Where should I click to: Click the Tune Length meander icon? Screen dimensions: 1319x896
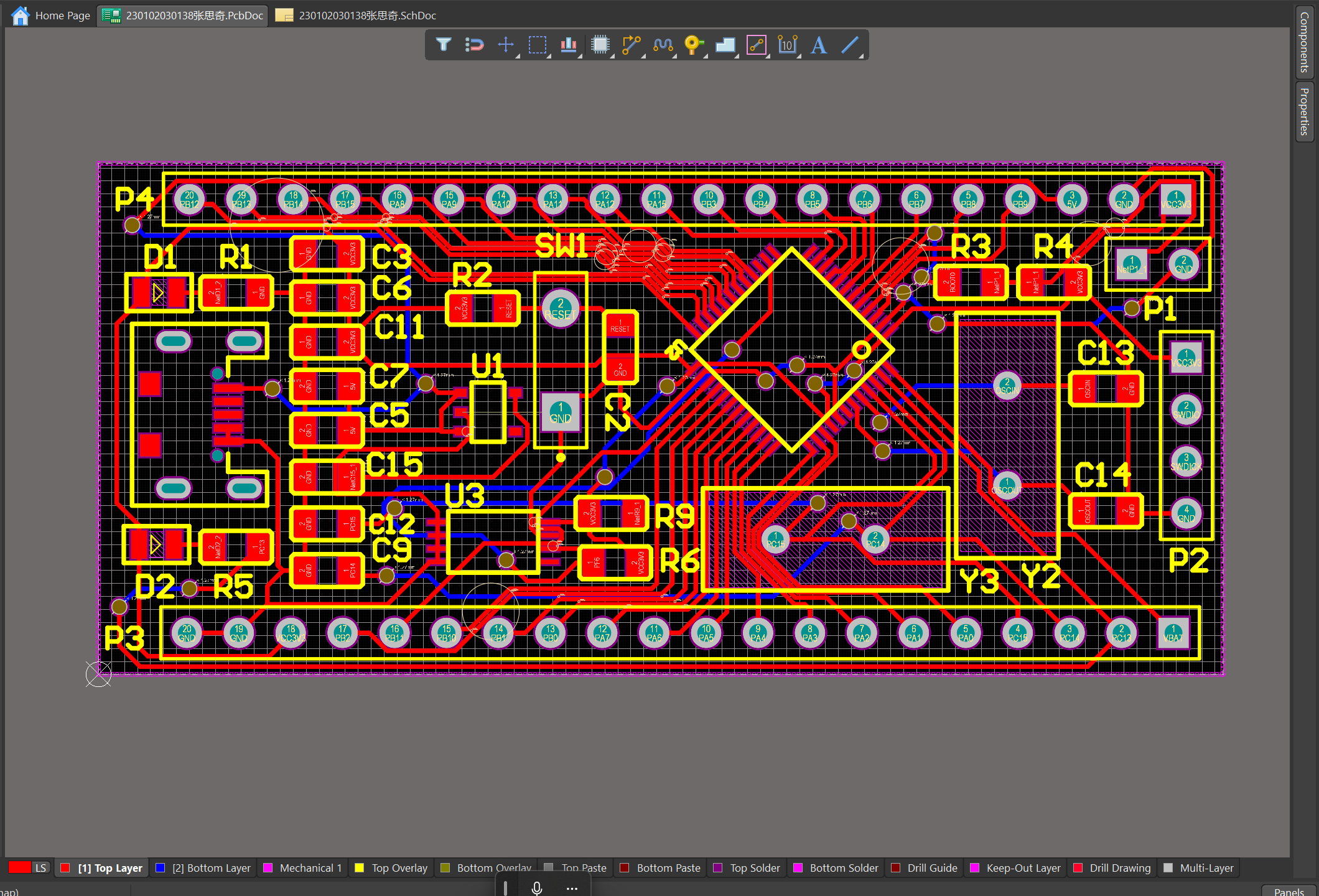click(x=663, y=45)
